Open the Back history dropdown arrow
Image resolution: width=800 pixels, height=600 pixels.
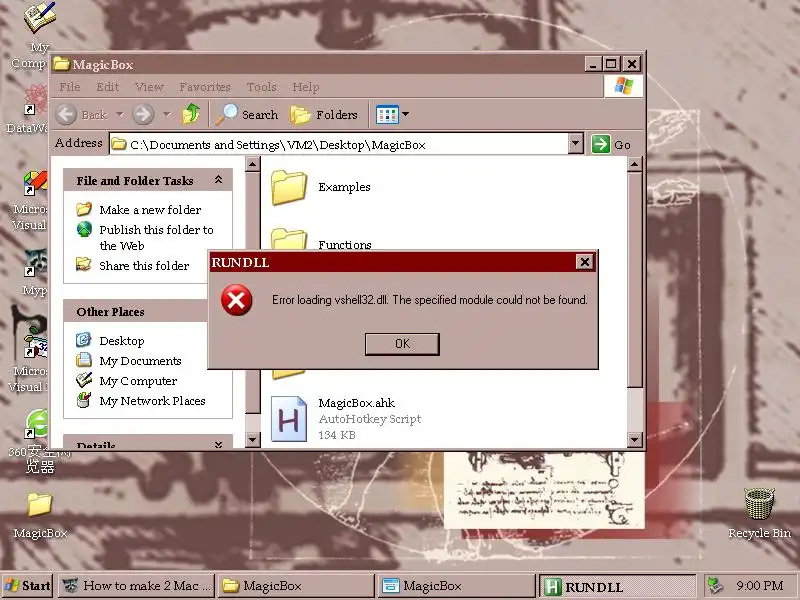click(120, 114)
